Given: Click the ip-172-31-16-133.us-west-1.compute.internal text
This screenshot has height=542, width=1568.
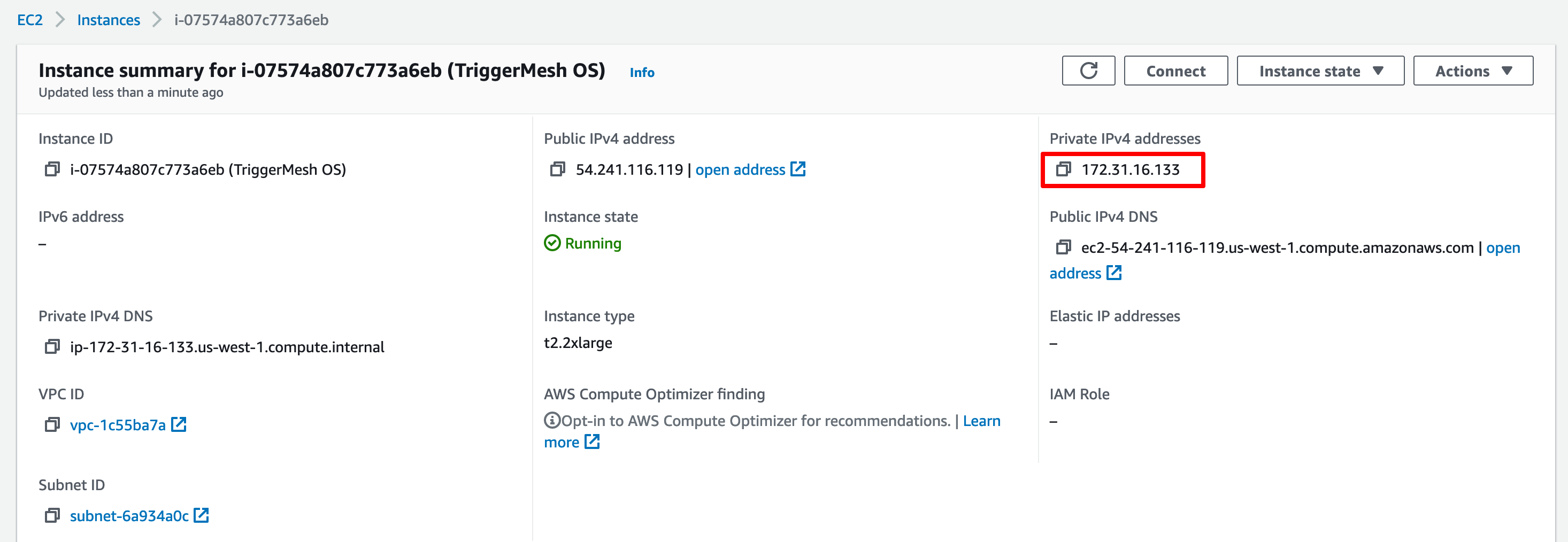Looking at the screenshot, I should coord(227,347).
